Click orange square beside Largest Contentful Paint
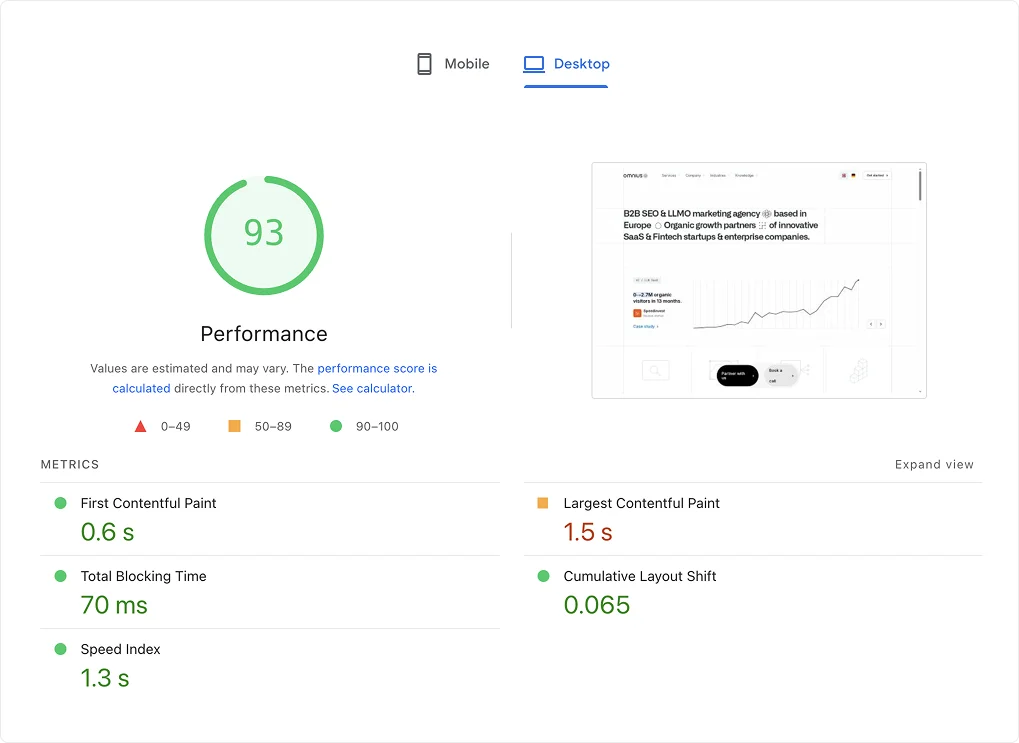The width and height of the screenshot is (1019, 743). coord(543,503)
